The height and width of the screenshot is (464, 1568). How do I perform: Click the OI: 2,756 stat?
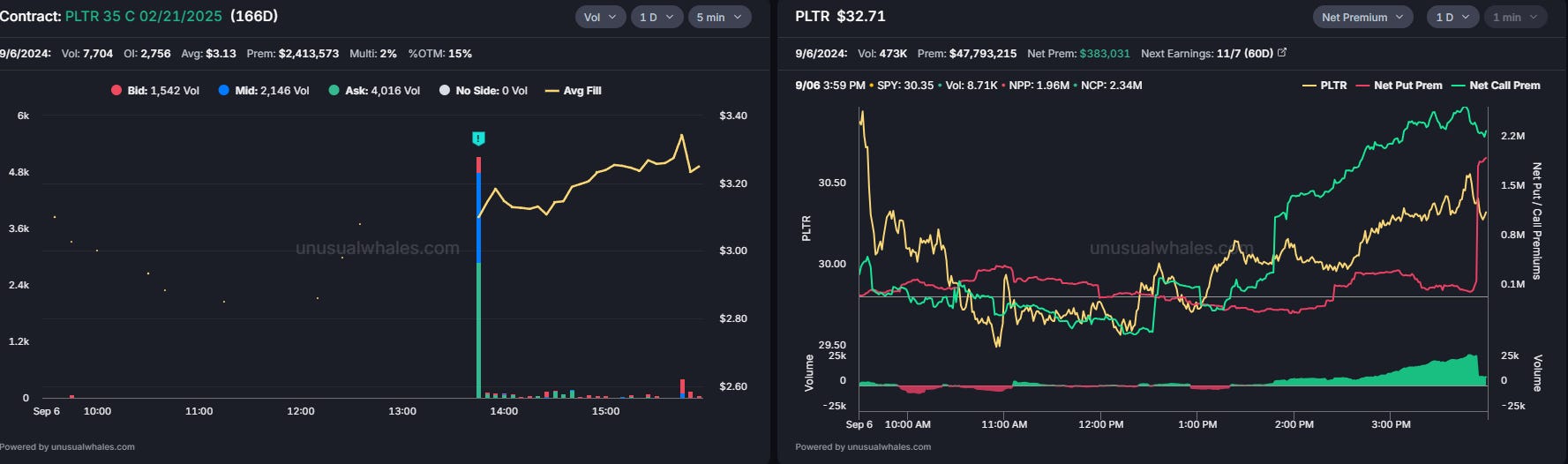(x=147, y=54)
